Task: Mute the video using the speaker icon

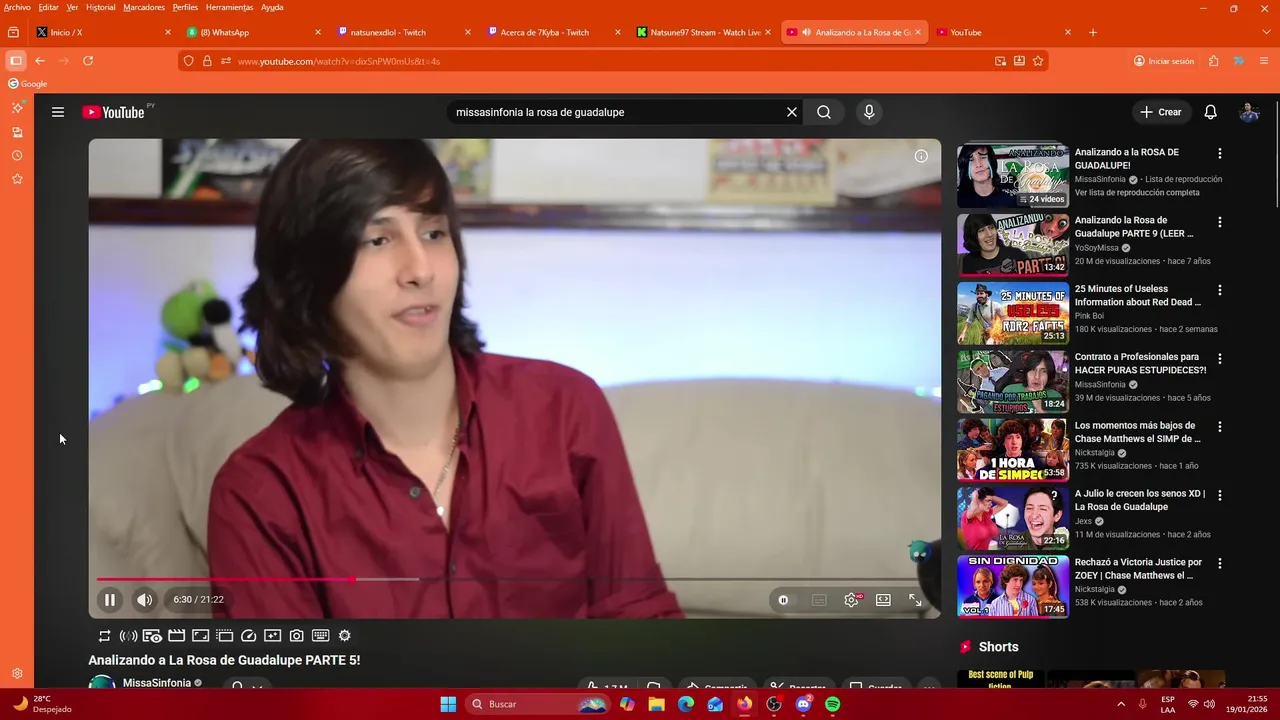Action: [x=145, y=600]
